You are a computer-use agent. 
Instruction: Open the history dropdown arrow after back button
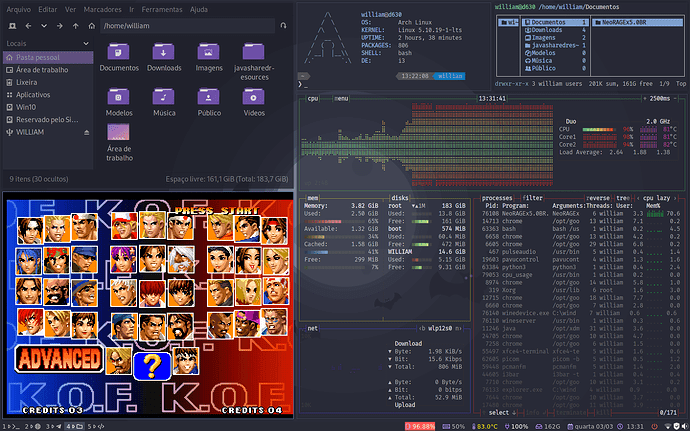pos(44,26)
